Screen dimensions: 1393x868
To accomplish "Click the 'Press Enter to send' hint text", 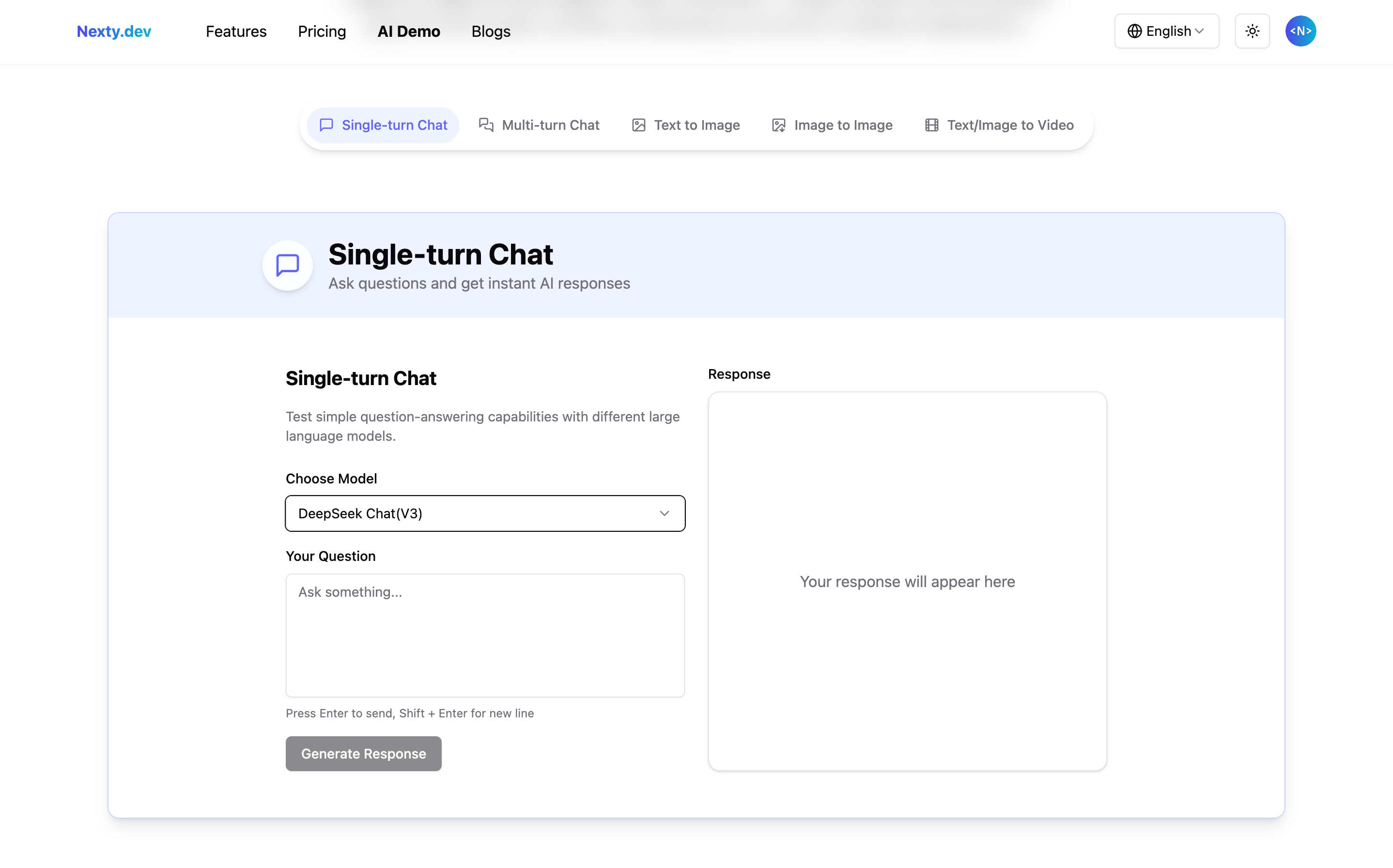I will point(410,713).
